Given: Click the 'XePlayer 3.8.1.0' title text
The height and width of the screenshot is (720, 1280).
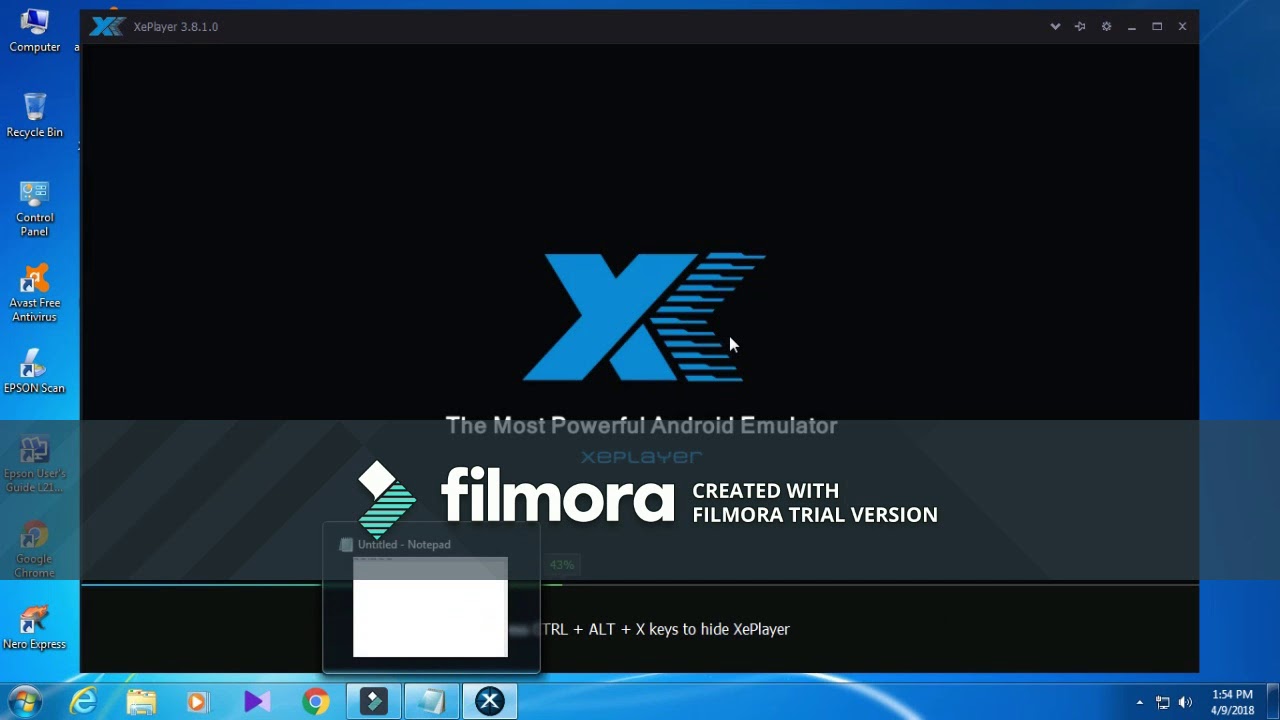Looking at the screenshot, I should [176, 27].
